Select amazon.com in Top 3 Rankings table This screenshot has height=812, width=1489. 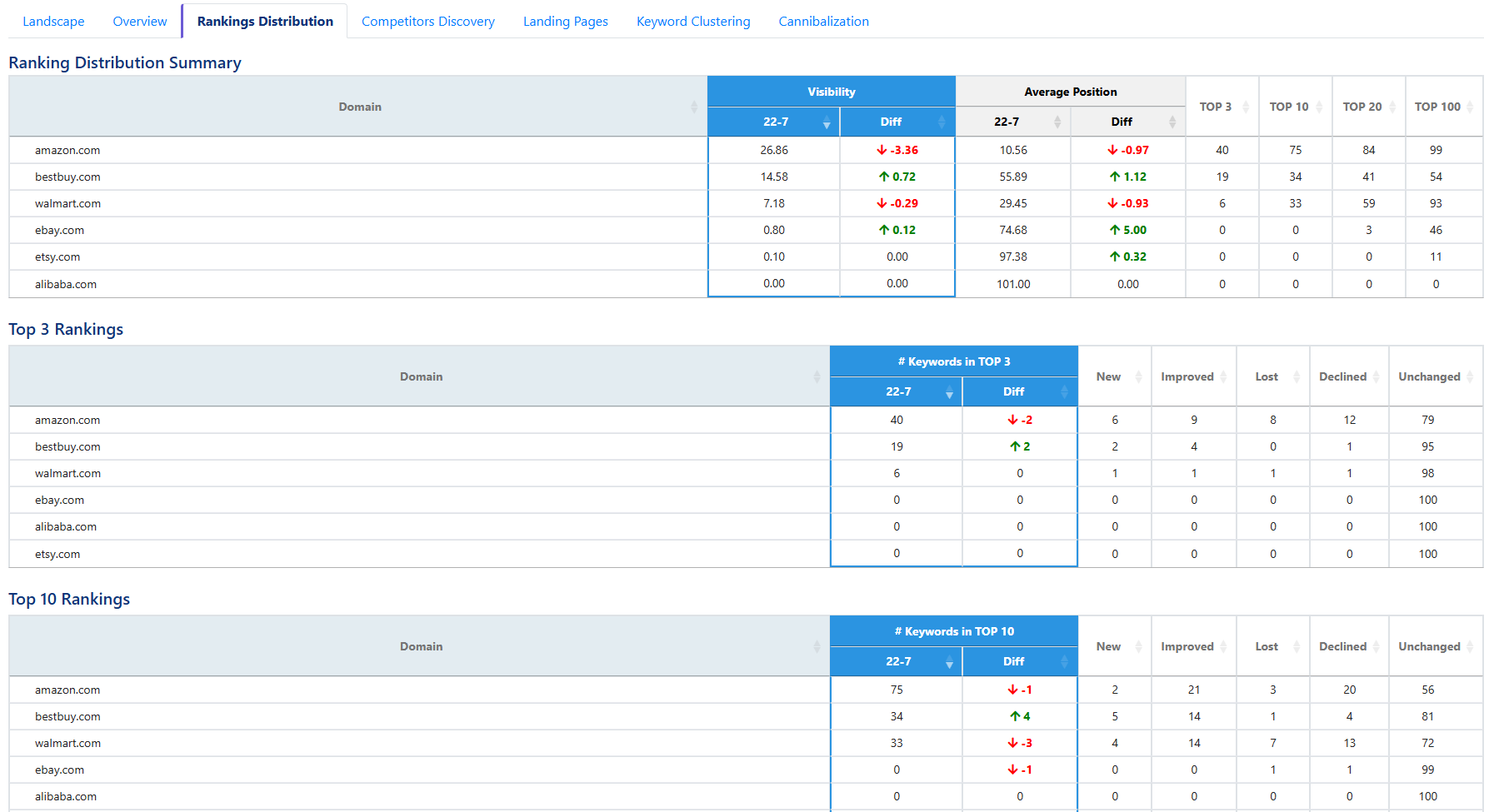pyautogui.click(x=67, y=421)
